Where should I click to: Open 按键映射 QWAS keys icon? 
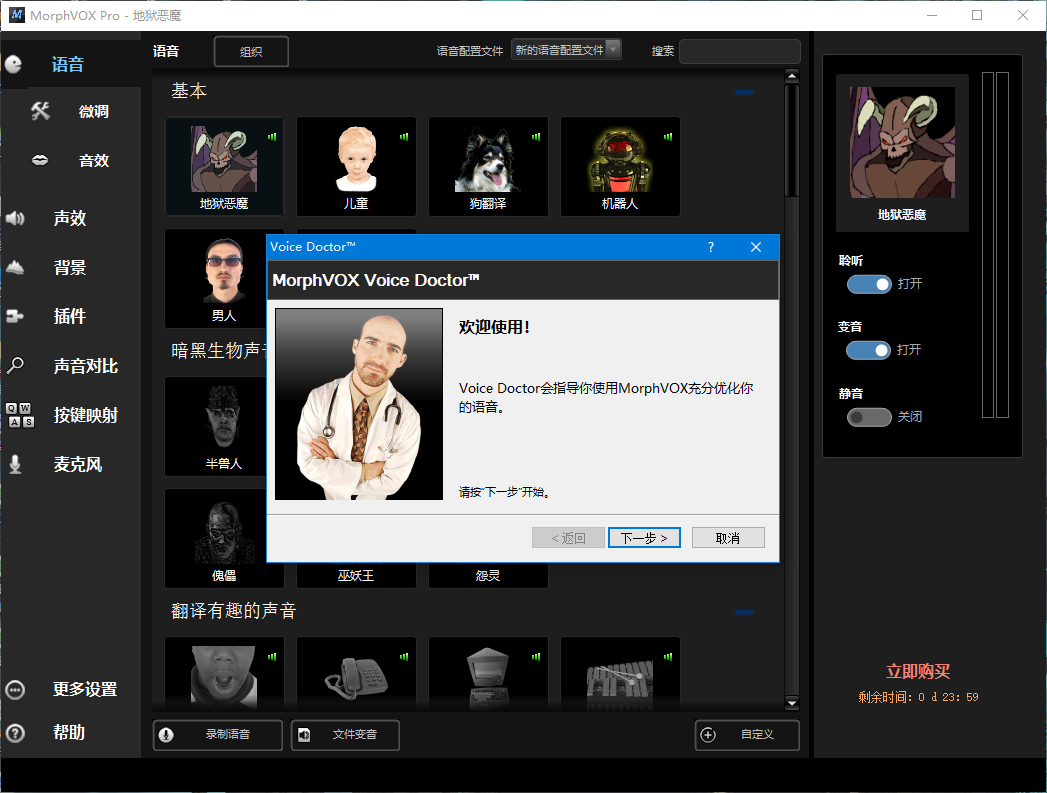19,415
